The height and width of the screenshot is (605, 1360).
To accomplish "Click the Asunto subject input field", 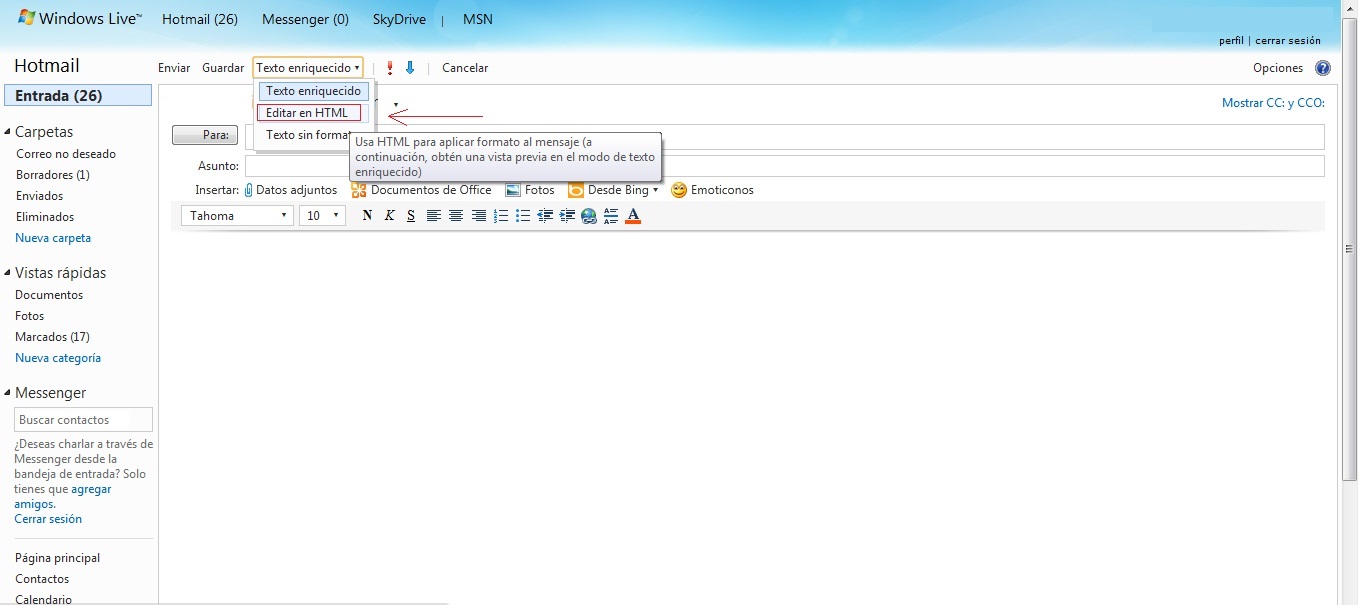I will pos(785,166).
